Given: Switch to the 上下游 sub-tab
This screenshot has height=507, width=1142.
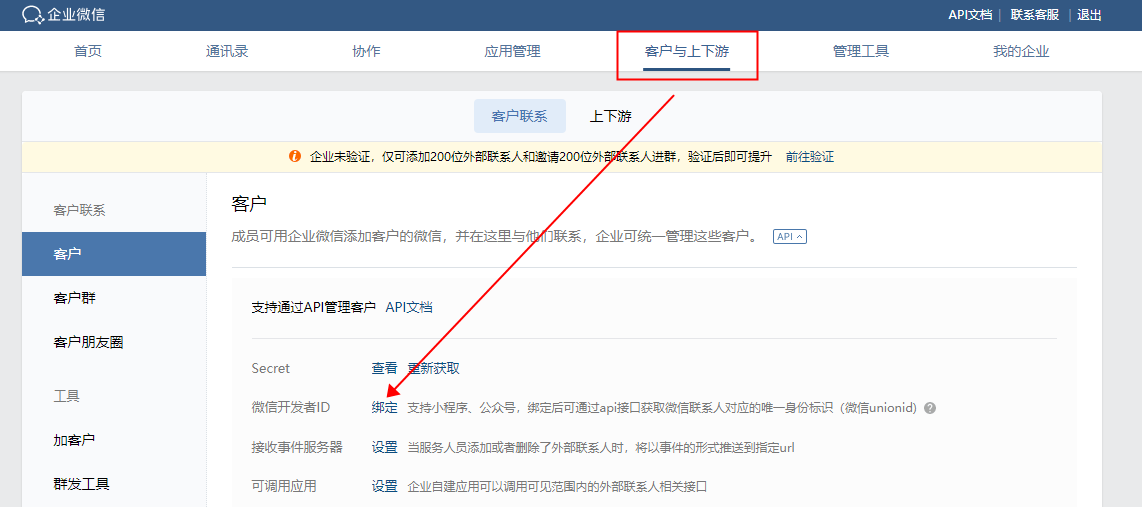Looking at the screenshot, I should click(610, 116).
